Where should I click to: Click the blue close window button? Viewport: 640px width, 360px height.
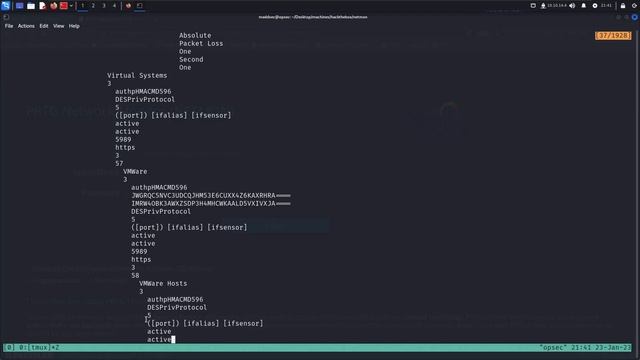(634, 17)
